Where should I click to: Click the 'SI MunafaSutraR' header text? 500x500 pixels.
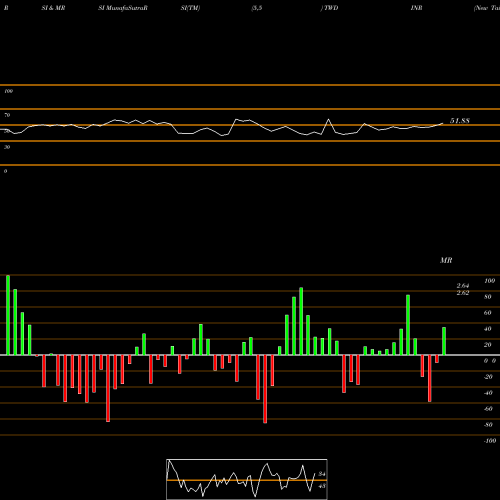(123, 8)
